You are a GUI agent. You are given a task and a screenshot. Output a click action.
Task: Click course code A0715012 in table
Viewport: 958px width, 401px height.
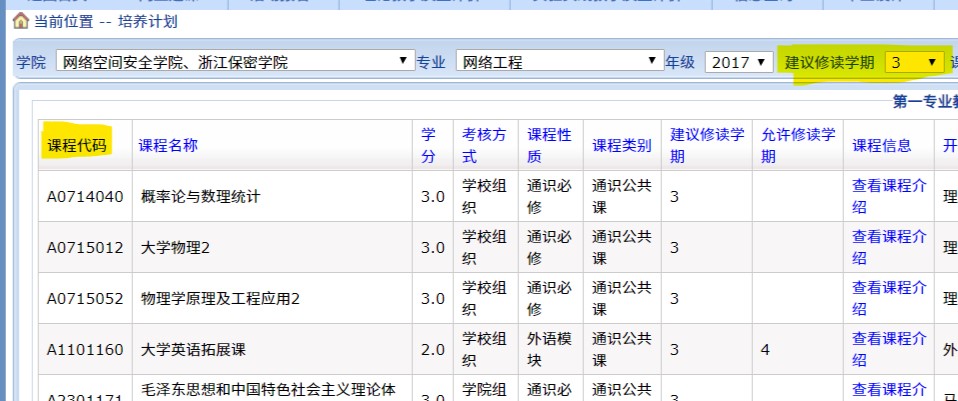point(85,247)
